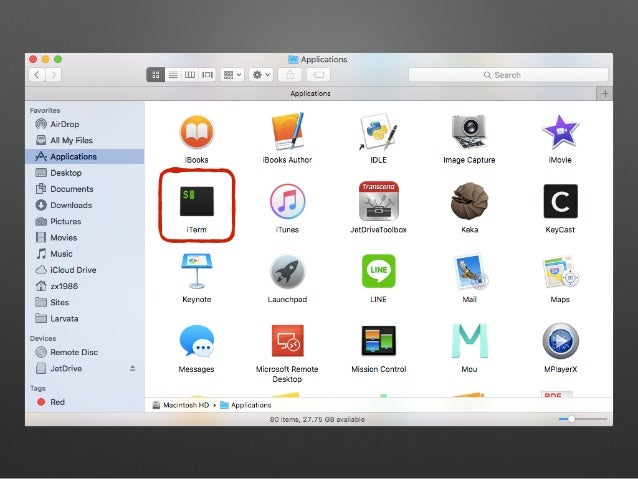Select the Launchpad rocket icon
This screenshot has height=479, width=638.
pos(287,271)
